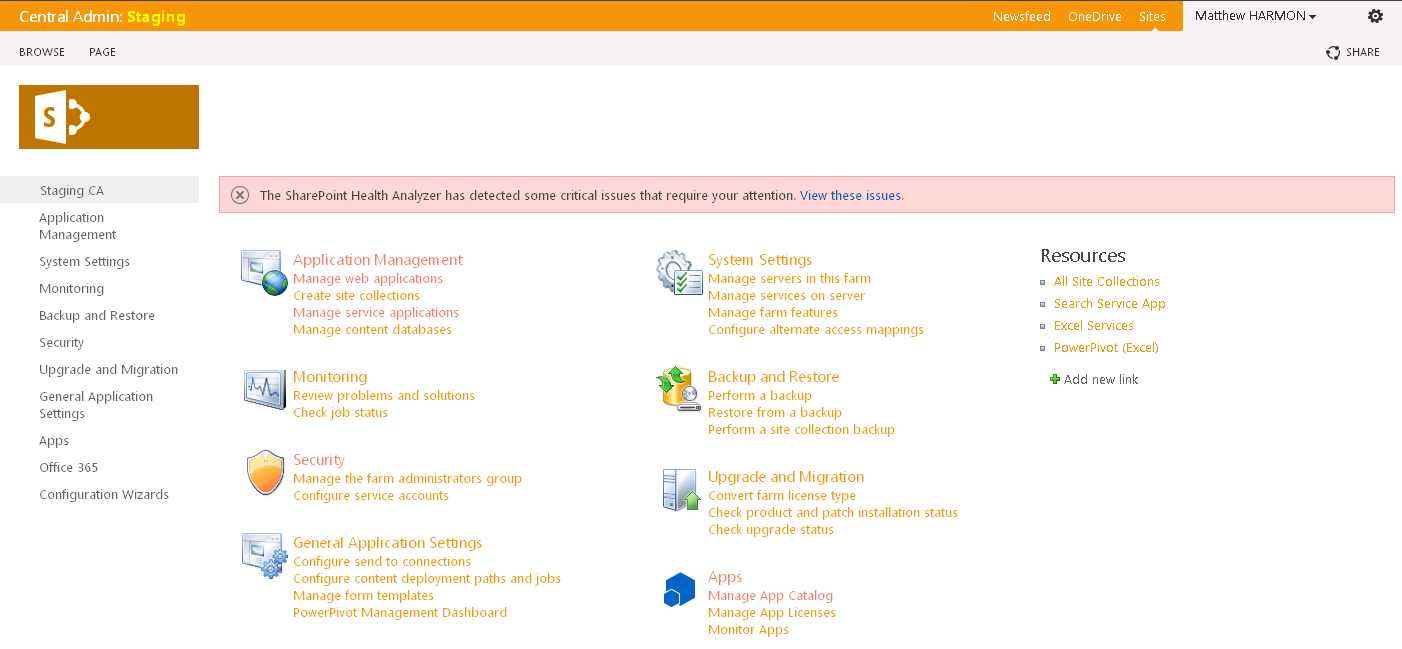Open PowerPivot (Excel) resource link
The image size is (1402, 649).
click(1106, 348)
